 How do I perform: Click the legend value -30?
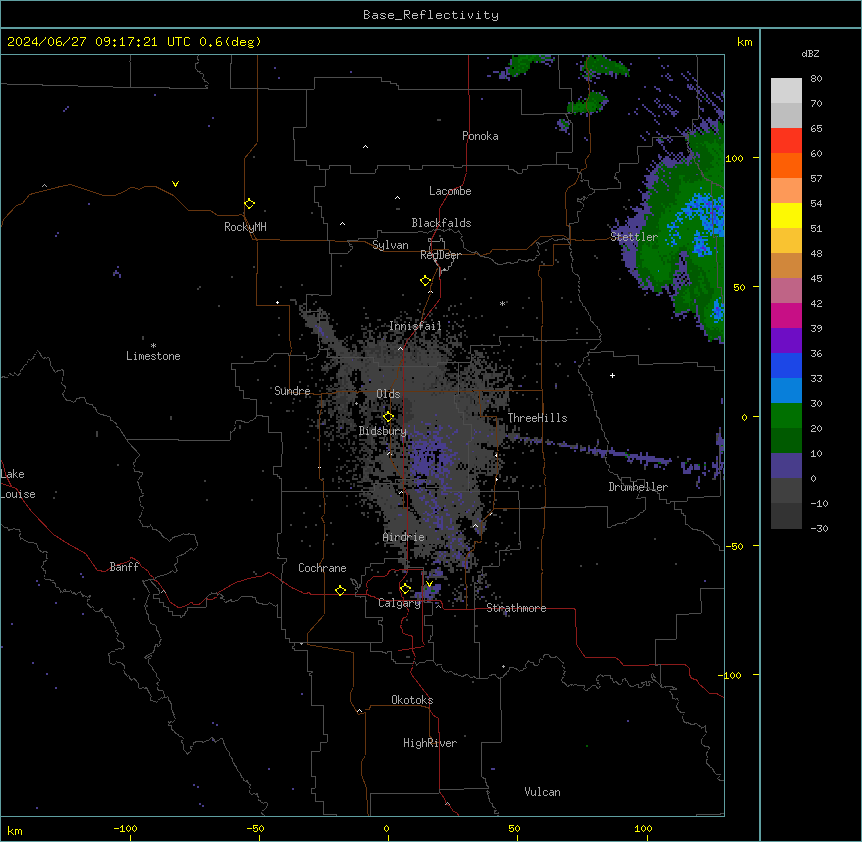pos(819,529)
